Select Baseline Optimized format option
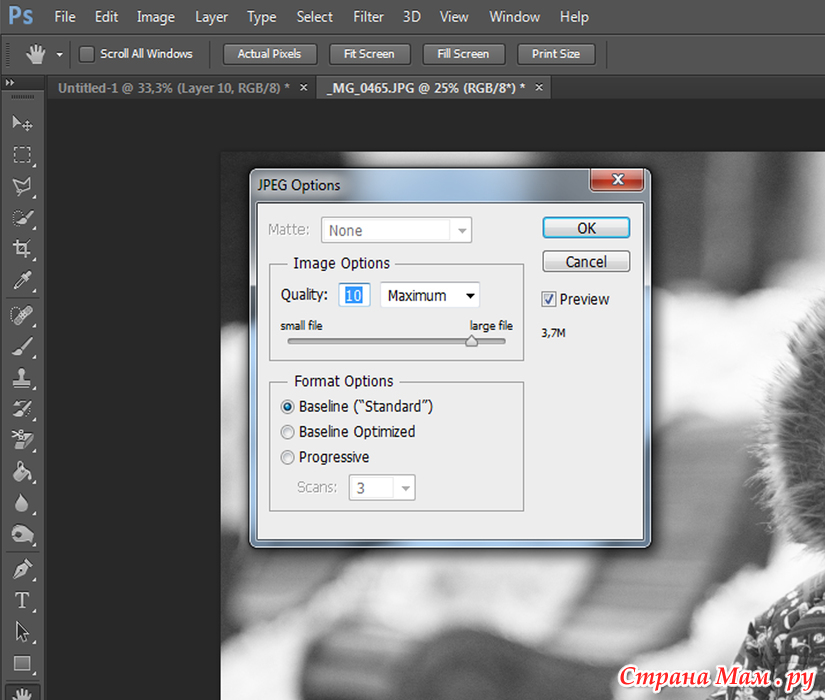 287,432
